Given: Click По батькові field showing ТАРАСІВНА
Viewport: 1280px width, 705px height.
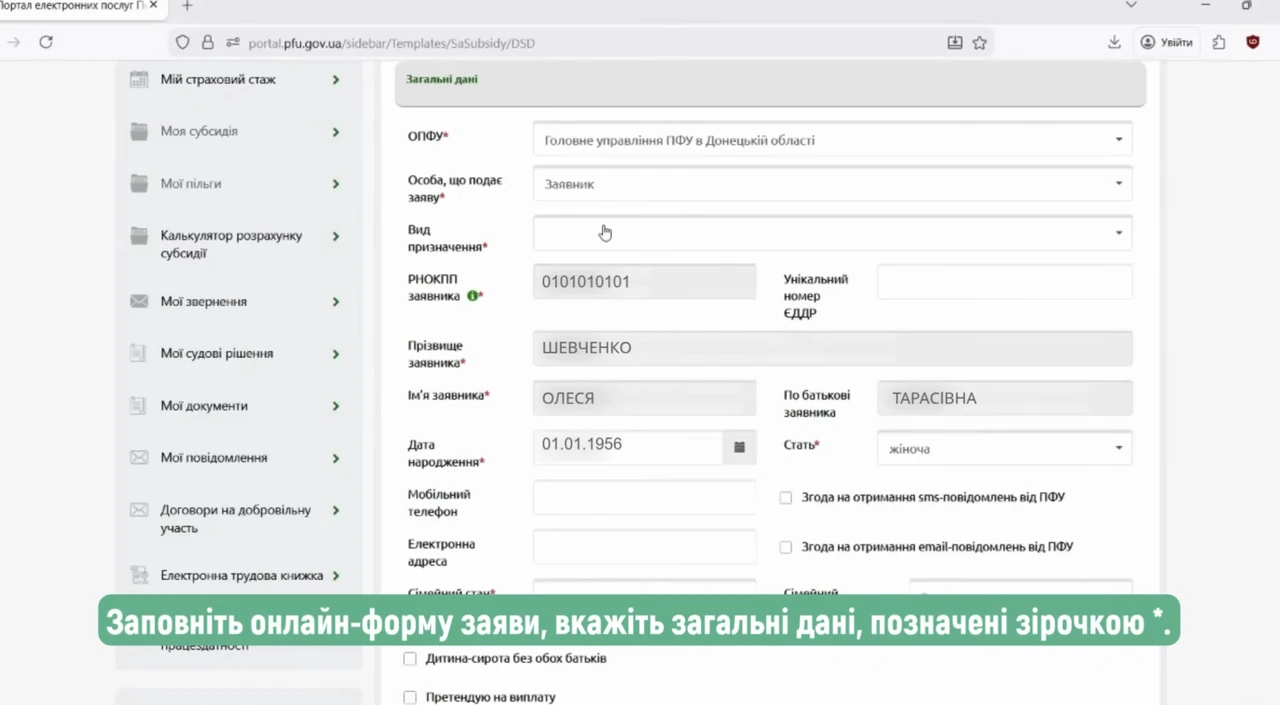Looking at the screenshot, I should [1005, 398].
